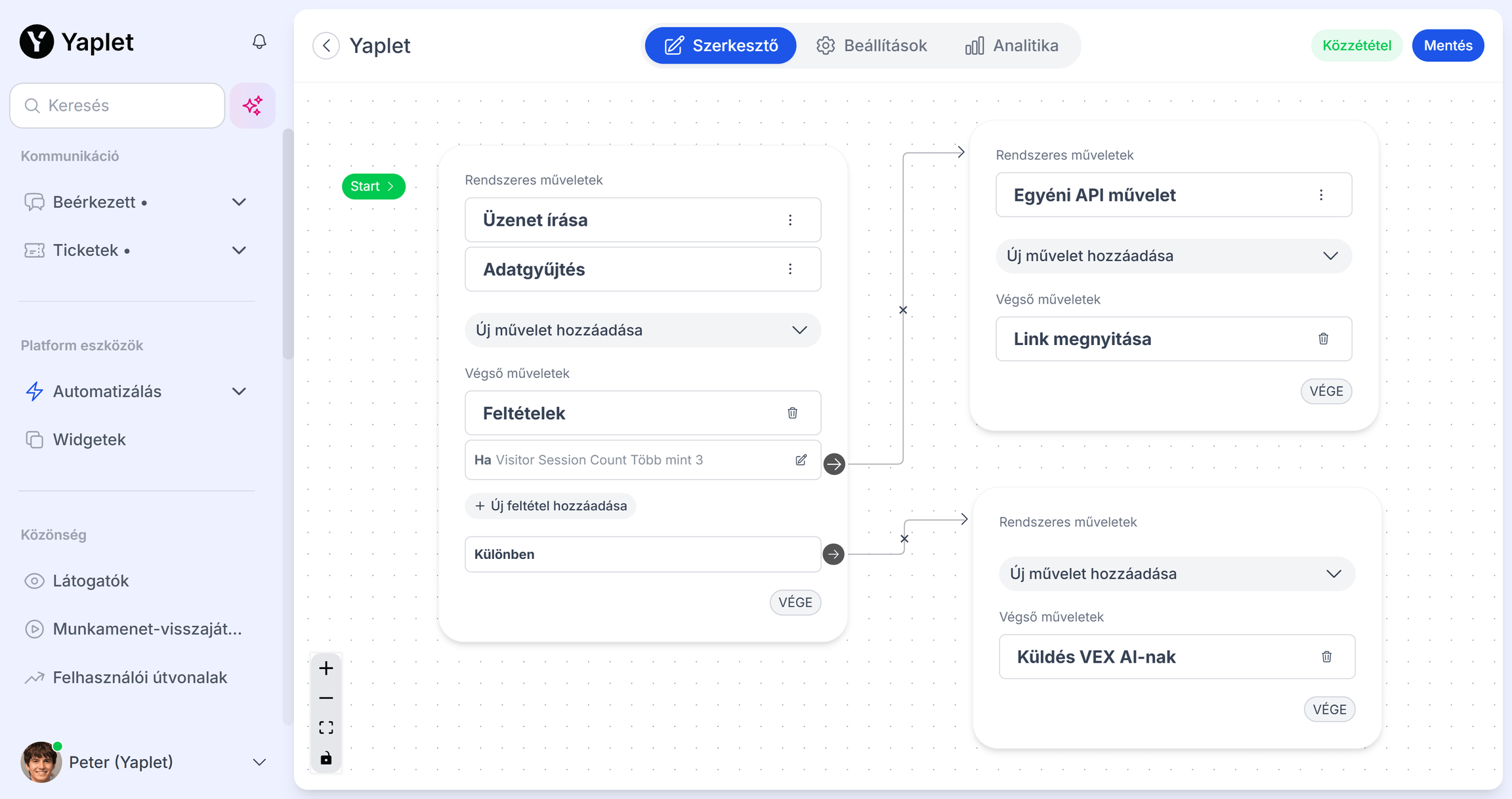Open Új művelet hozzáadása in the first block
The width and height of the screenshot is (1512, 799).
click(642, 330)
